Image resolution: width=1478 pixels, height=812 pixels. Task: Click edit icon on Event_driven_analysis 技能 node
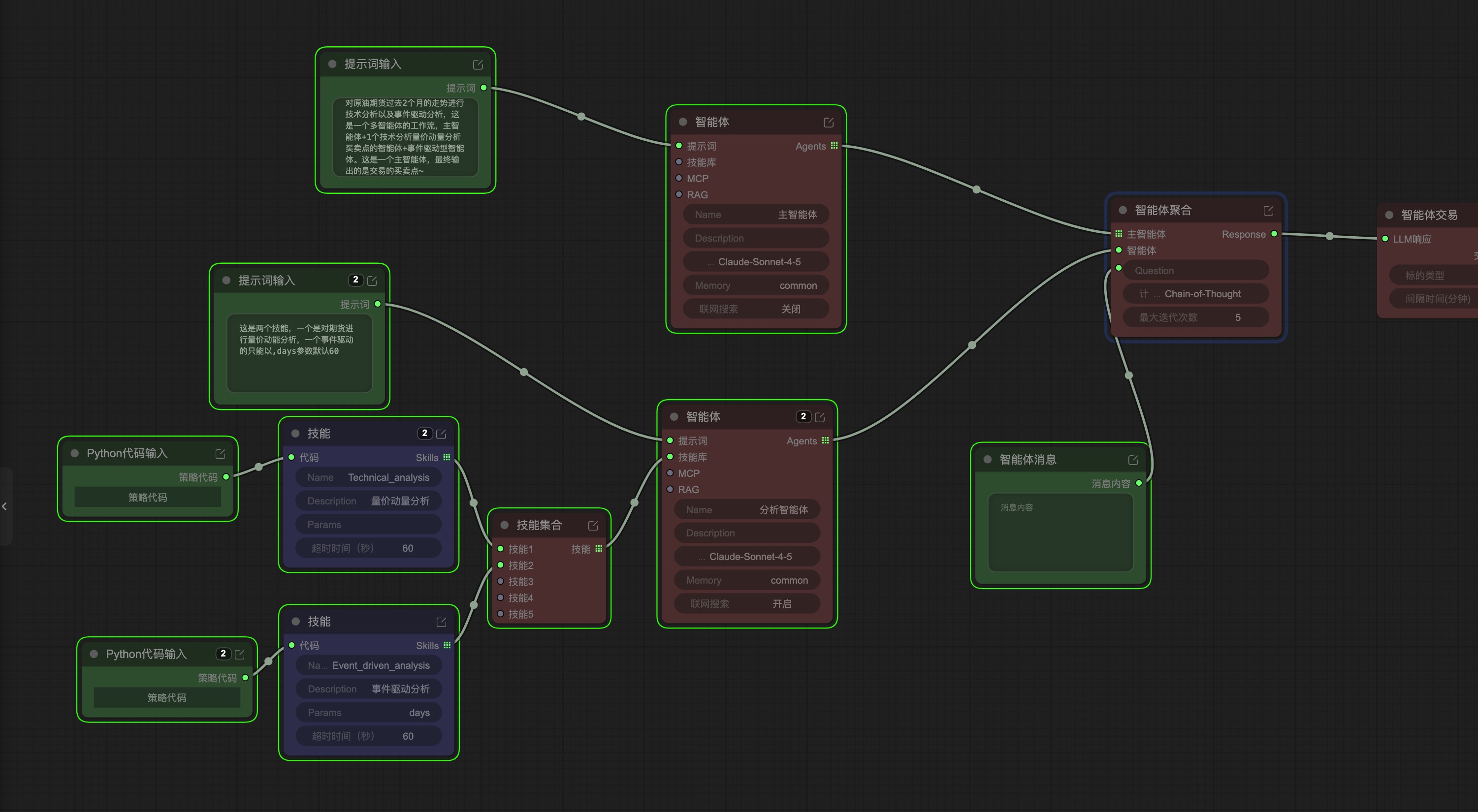click(441, 622)
